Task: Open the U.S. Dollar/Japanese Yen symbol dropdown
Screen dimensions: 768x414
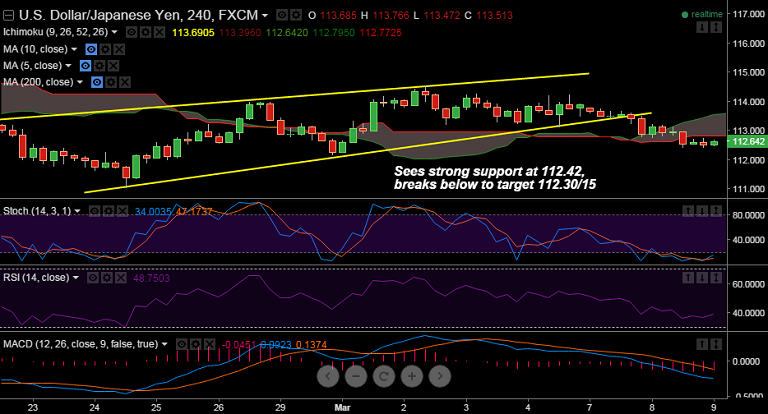Action: point(264,16)
